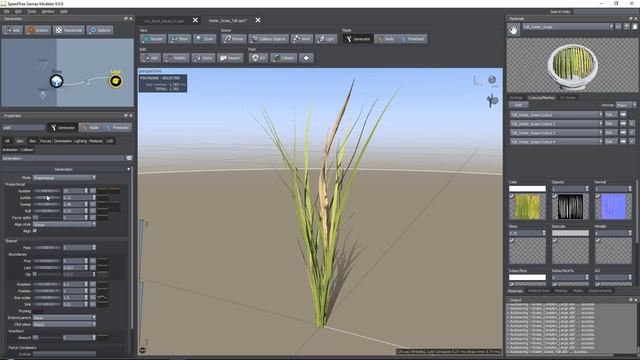Click Edit button for first cutout row
This screenshot has height=360, width=640.
[611, 115]
